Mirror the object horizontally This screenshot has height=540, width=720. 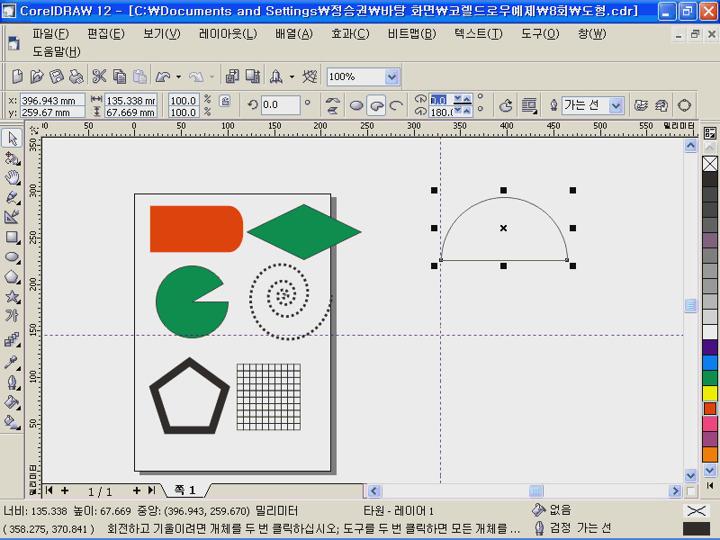click(333, 99)
